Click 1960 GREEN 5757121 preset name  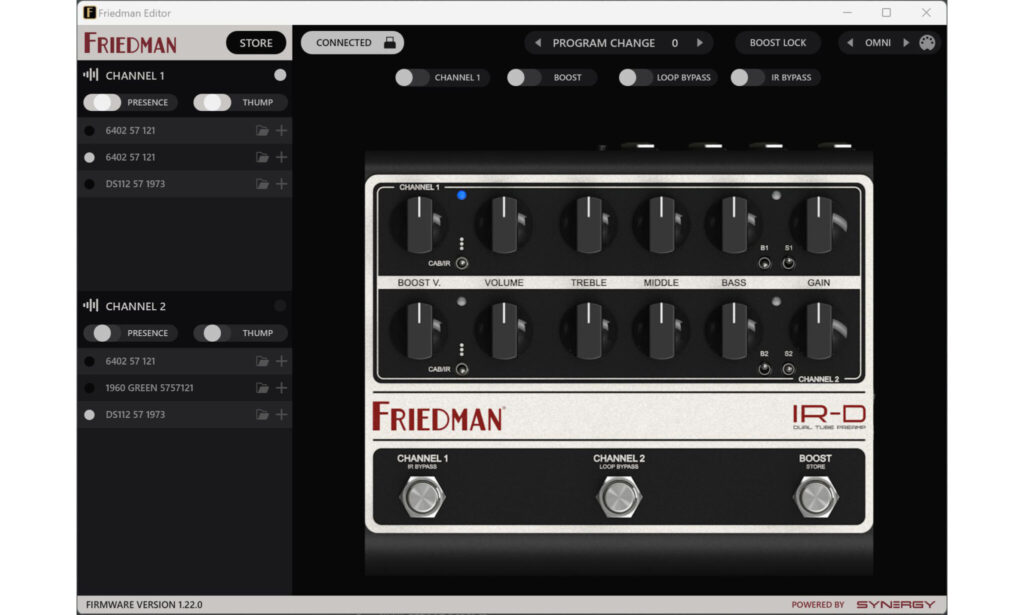pyautogui.click(x=150, y=388)
